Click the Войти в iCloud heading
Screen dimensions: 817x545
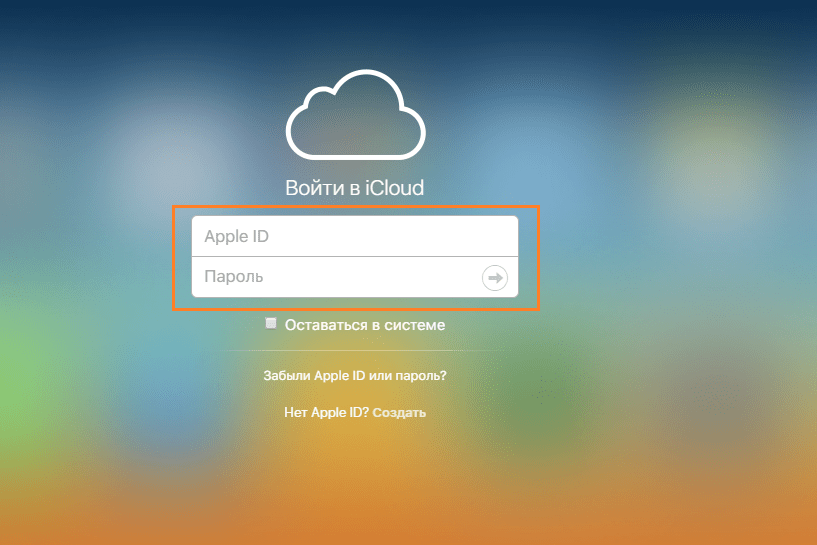pyautogui.click(x=354, y=188)
